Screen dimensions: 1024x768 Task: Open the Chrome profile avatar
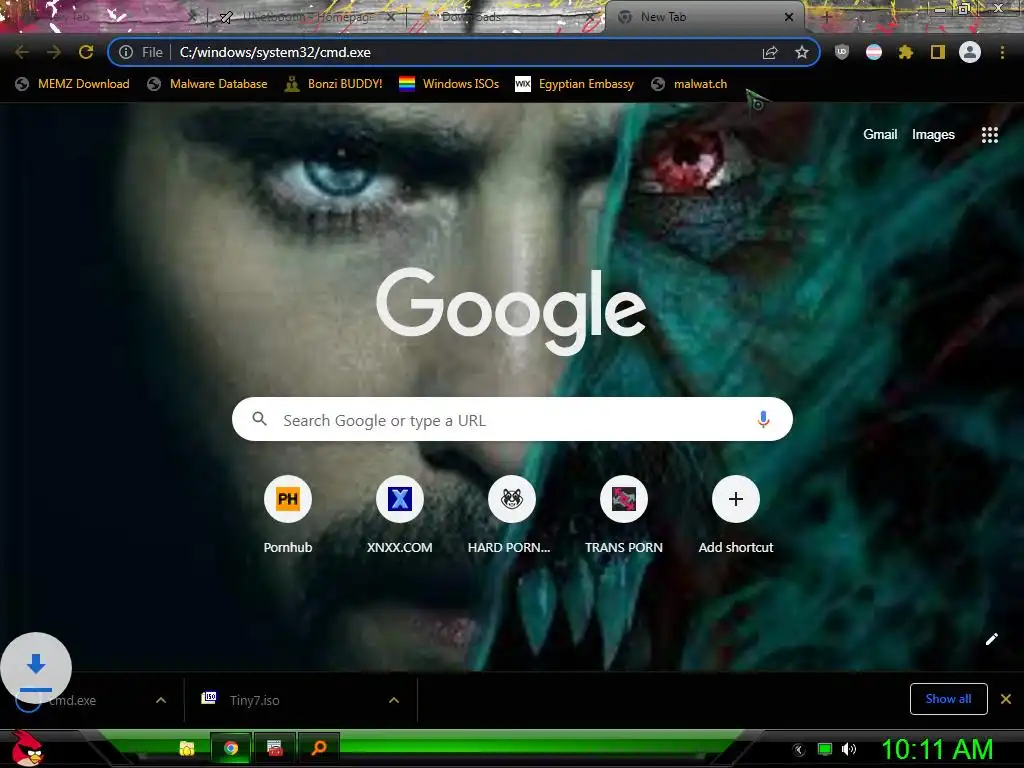coord(970,52)
